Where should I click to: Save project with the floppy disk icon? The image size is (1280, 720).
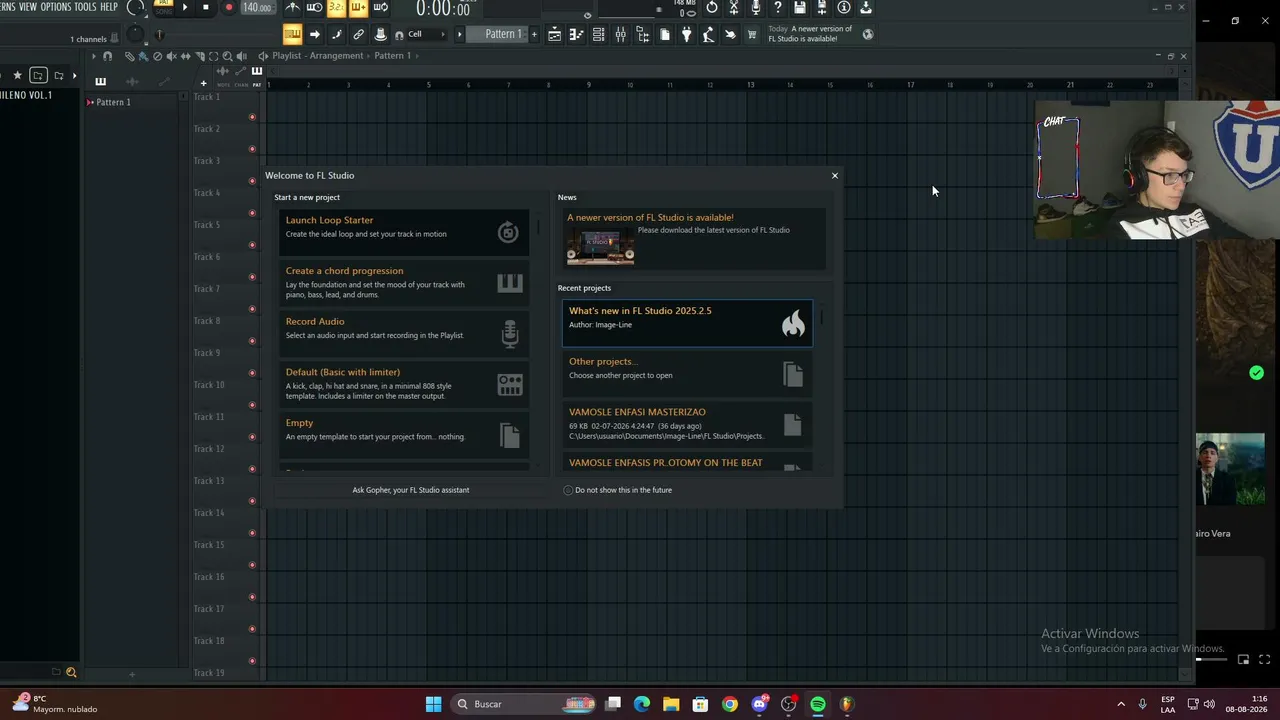(x=800, y=7)
